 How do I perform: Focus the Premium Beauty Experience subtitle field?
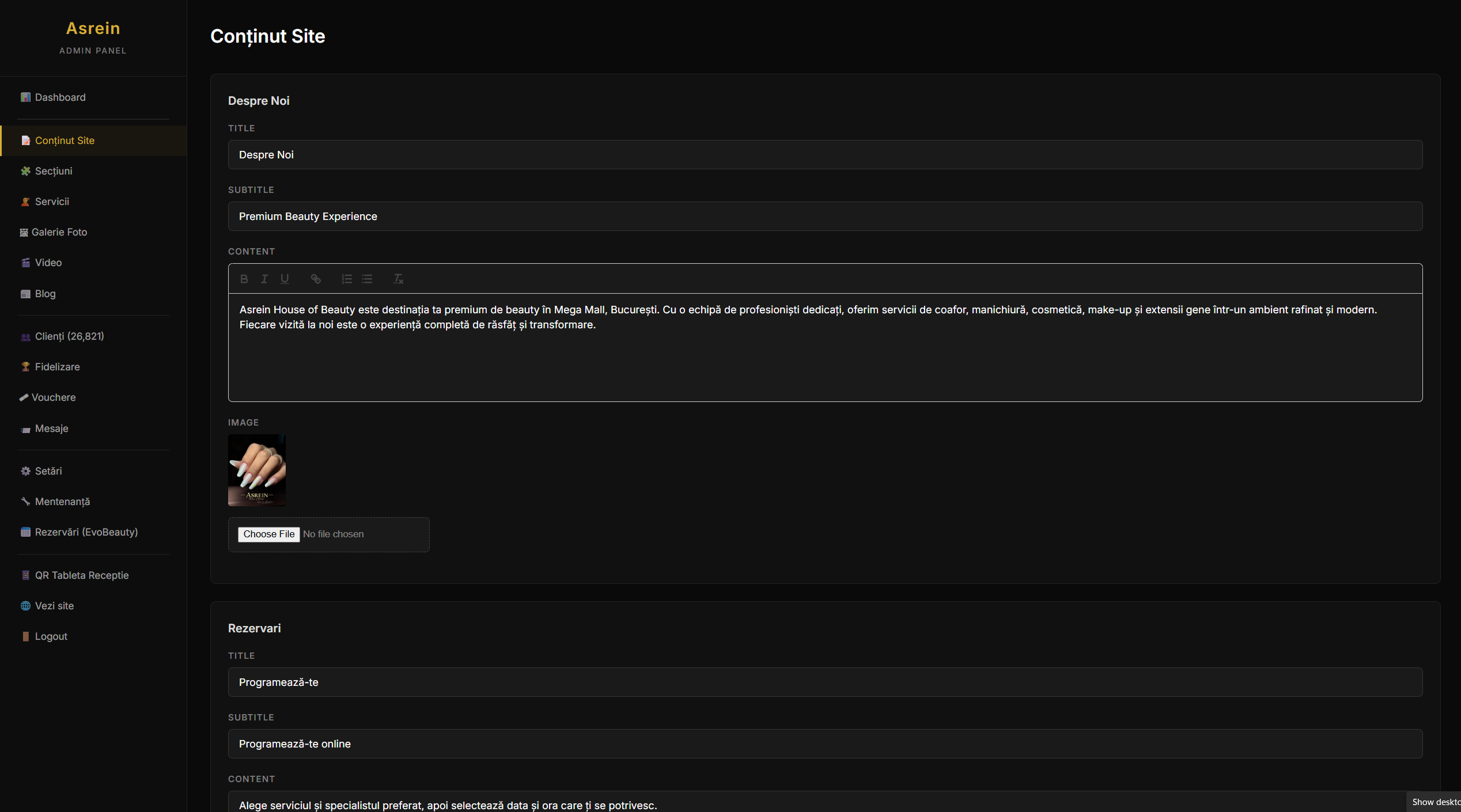(825, 217)
